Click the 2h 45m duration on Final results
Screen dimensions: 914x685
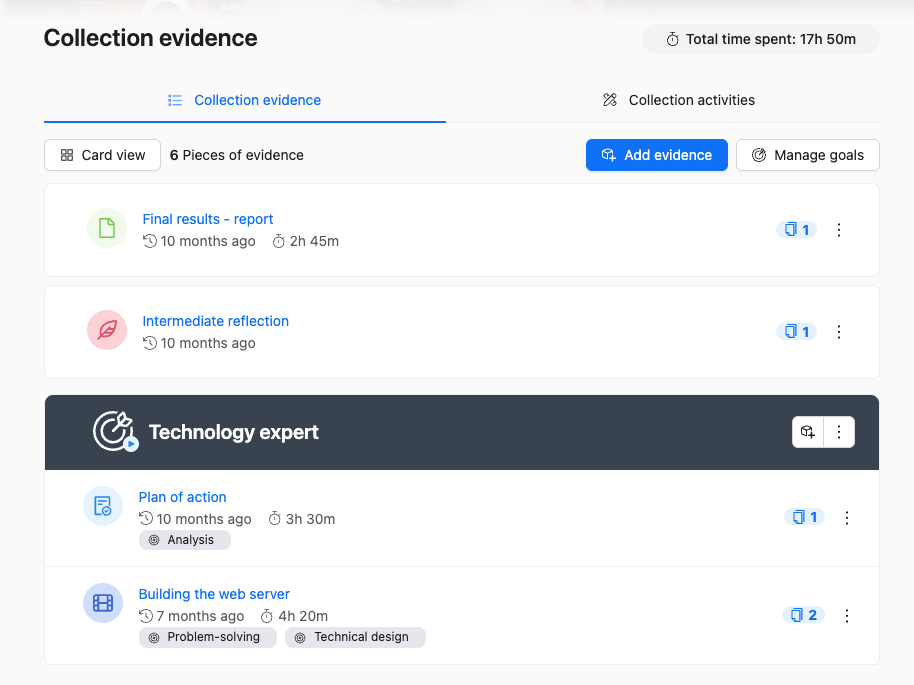306,241
